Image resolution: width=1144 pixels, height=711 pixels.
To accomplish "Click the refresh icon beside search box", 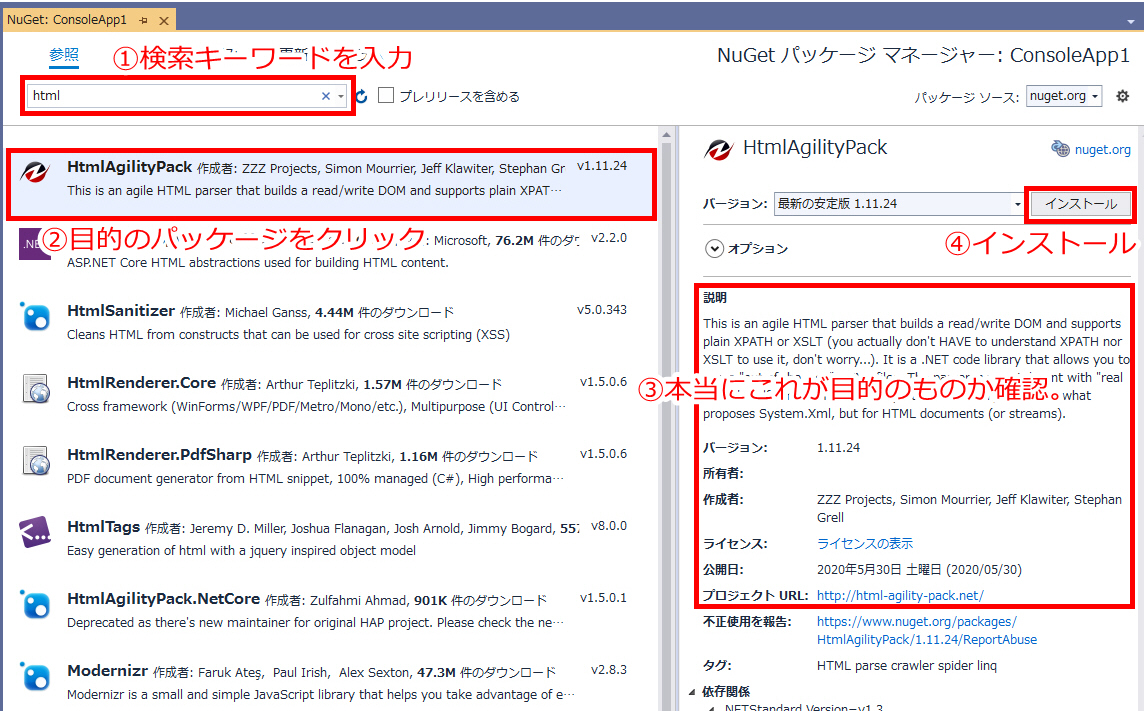I will tap(361, 96).
